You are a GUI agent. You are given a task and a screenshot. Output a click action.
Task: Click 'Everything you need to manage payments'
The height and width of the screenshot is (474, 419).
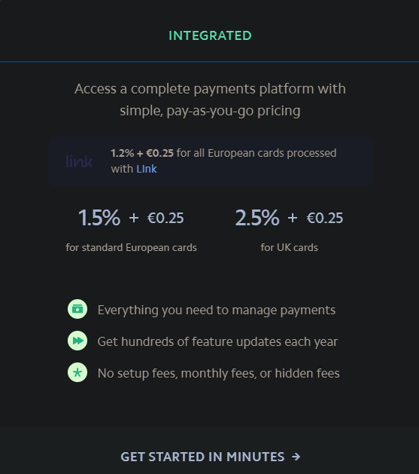click(216, 310)
